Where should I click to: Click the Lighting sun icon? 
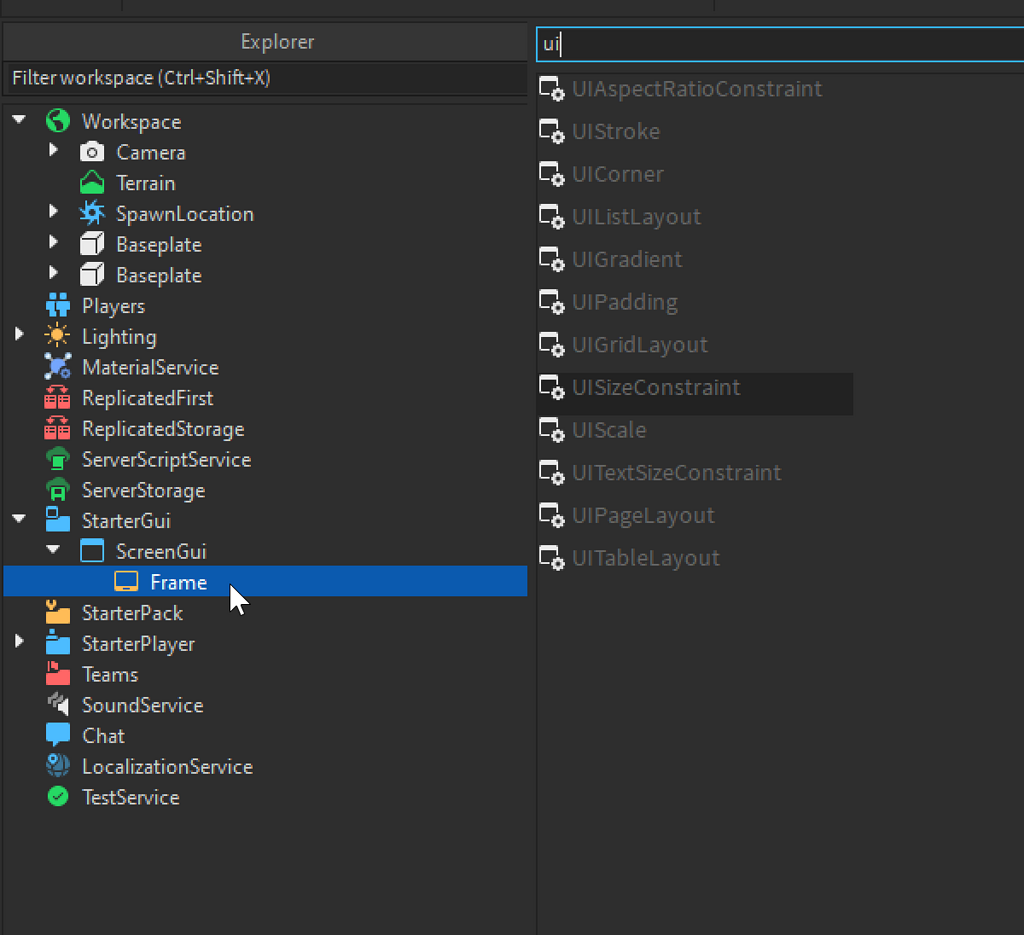point(57,336)
